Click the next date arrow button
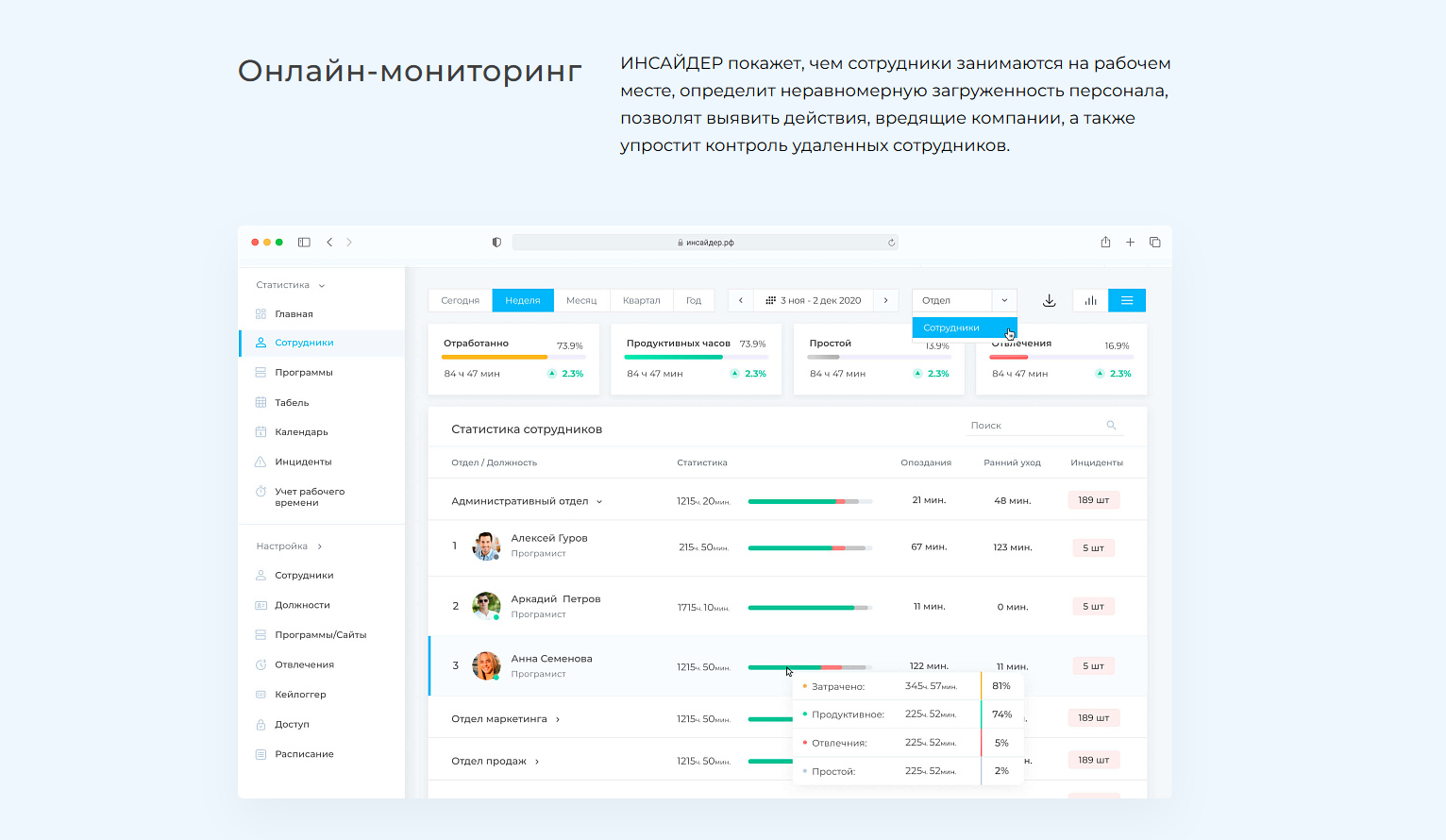 (x=885, y=300)
